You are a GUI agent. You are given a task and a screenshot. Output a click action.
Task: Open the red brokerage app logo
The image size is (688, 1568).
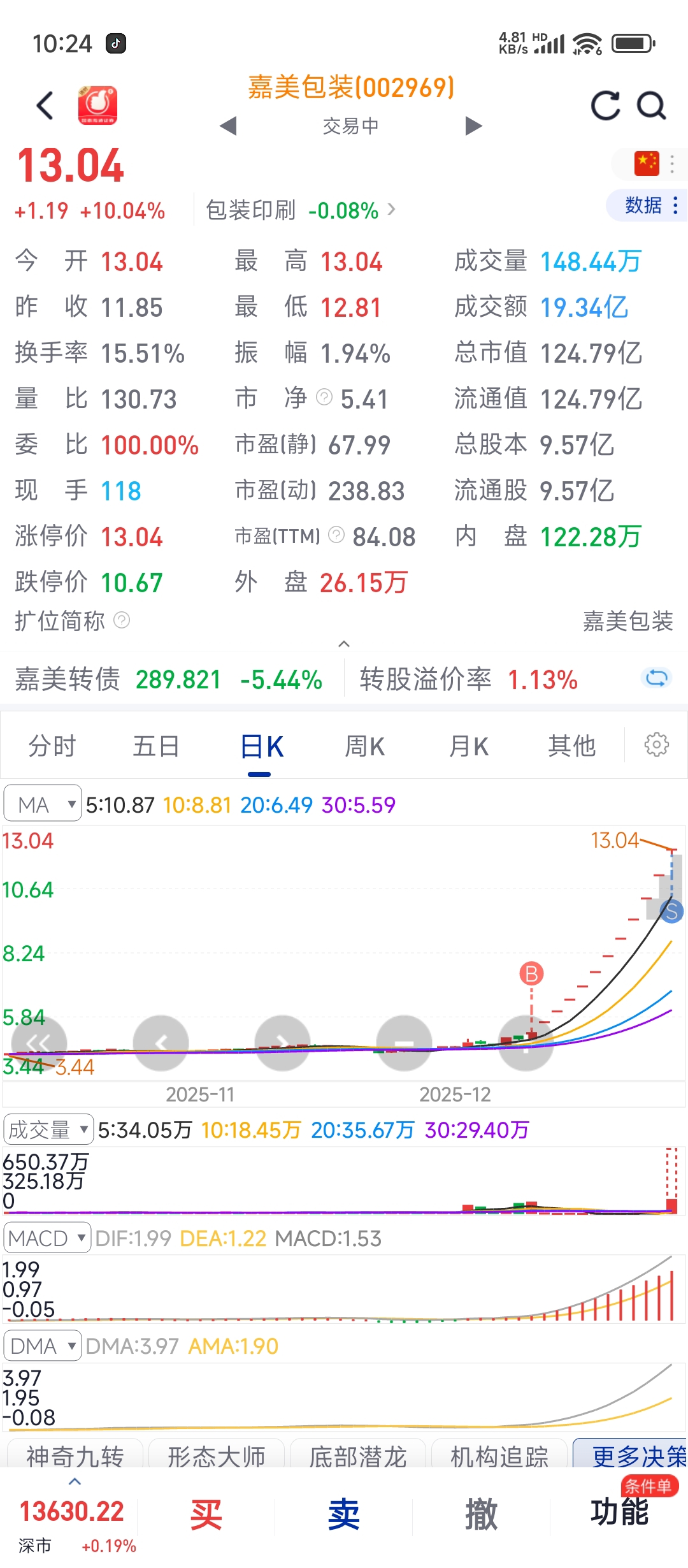[x=97, y=105]
